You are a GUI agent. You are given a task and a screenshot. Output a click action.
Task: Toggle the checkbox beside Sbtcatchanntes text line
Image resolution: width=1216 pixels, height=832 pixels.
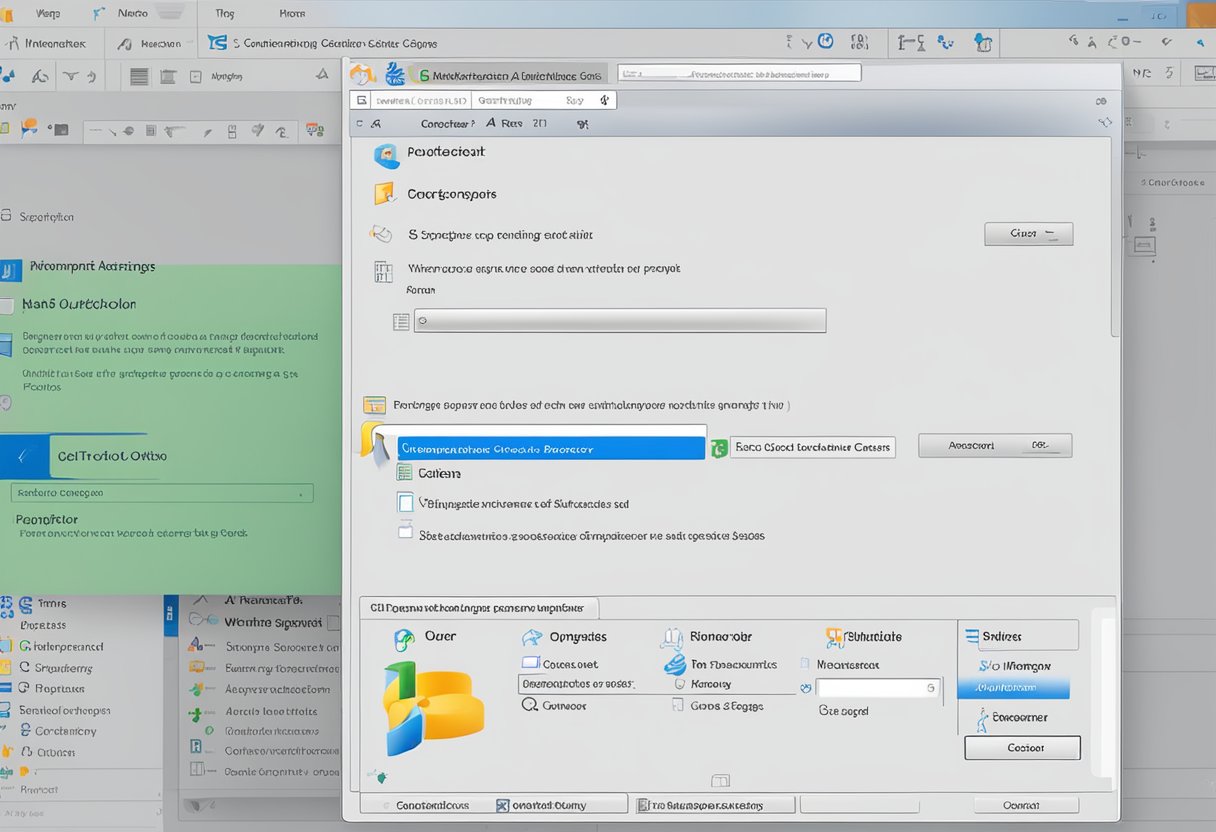pyautogui.click(x=405, y=533)
